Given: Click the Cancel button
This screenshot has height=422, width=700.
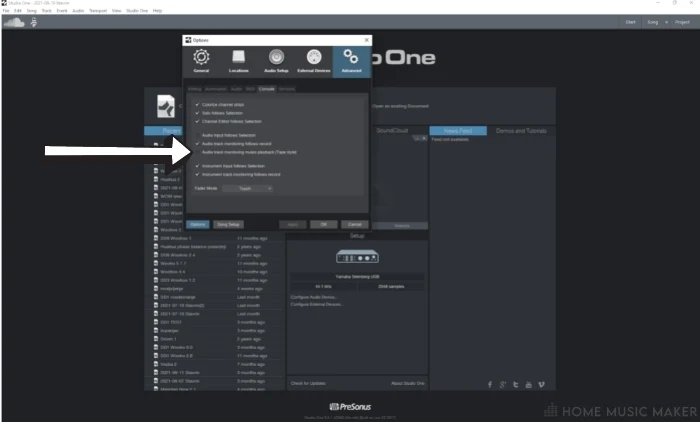Looking at the screenshot, I should (354, 224).
